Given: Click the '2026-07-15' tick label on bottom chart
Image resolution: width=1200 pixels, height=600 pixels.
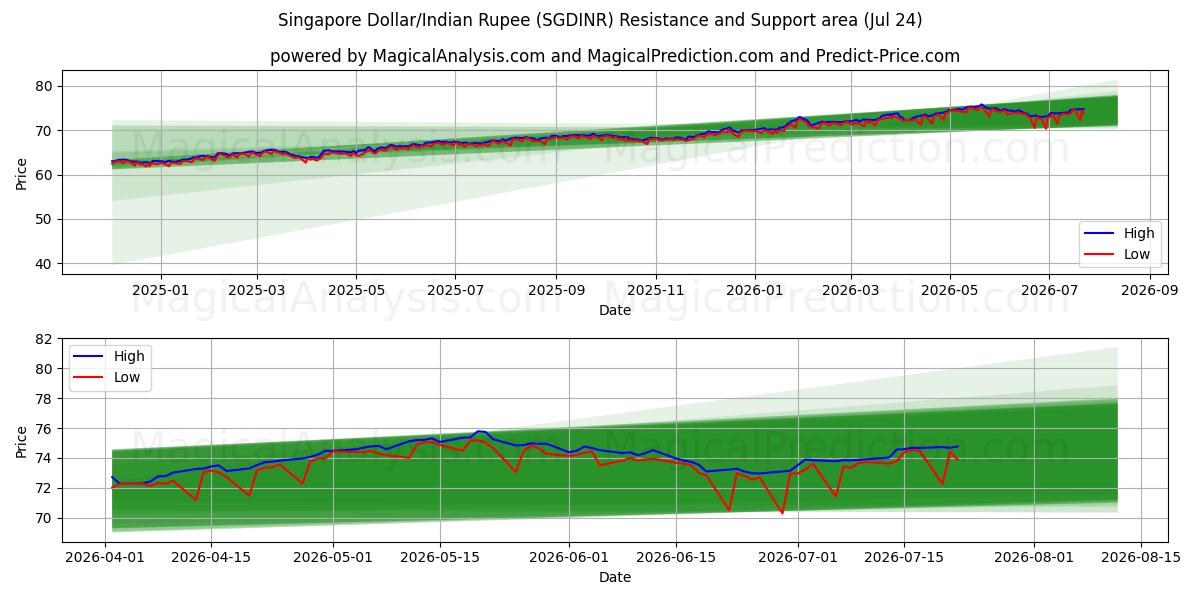Looking at the screenshot, I should tap(904, 557).
